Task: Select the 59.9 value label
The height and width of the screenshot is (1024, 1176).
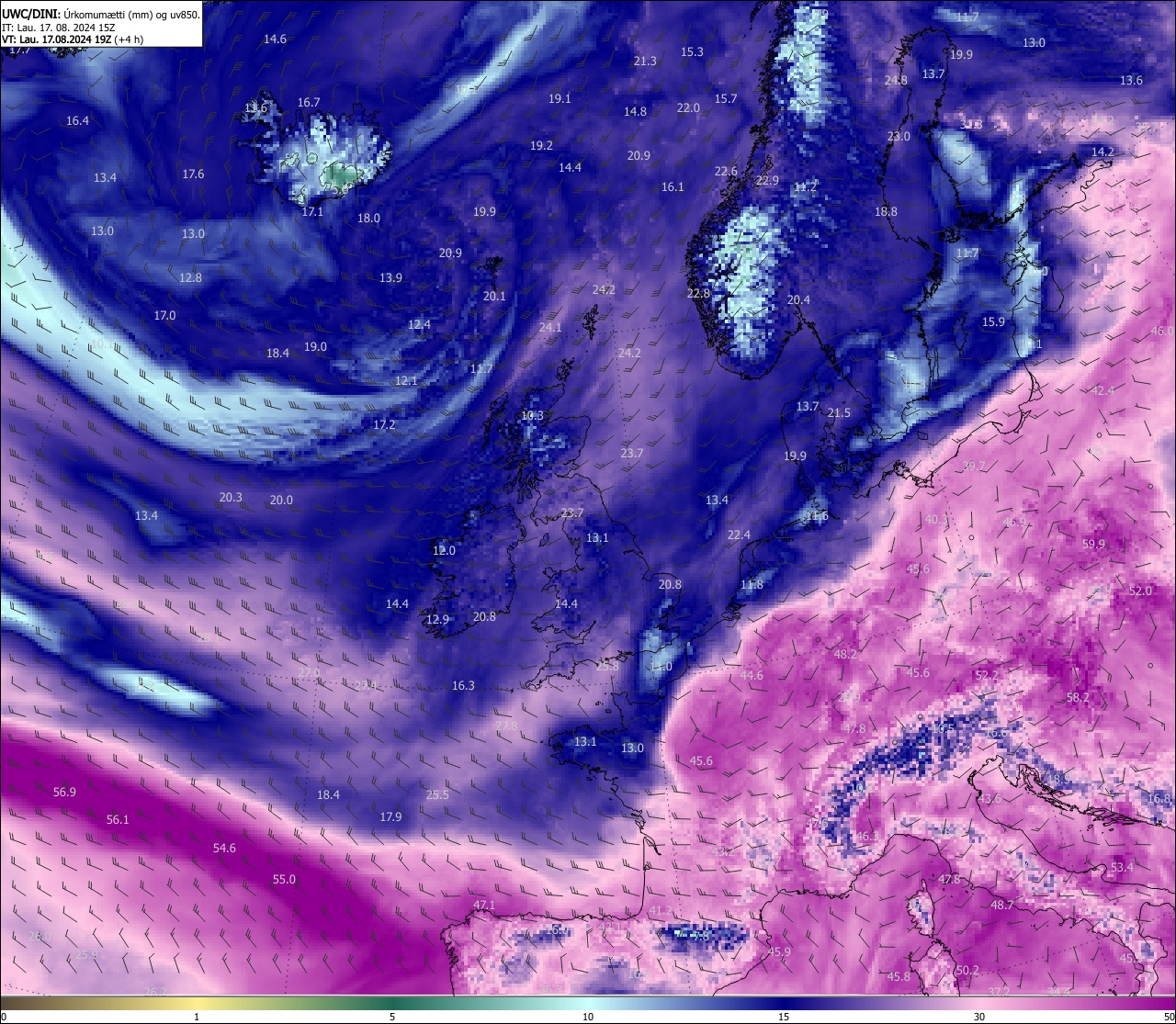Action: [1093, 545]
